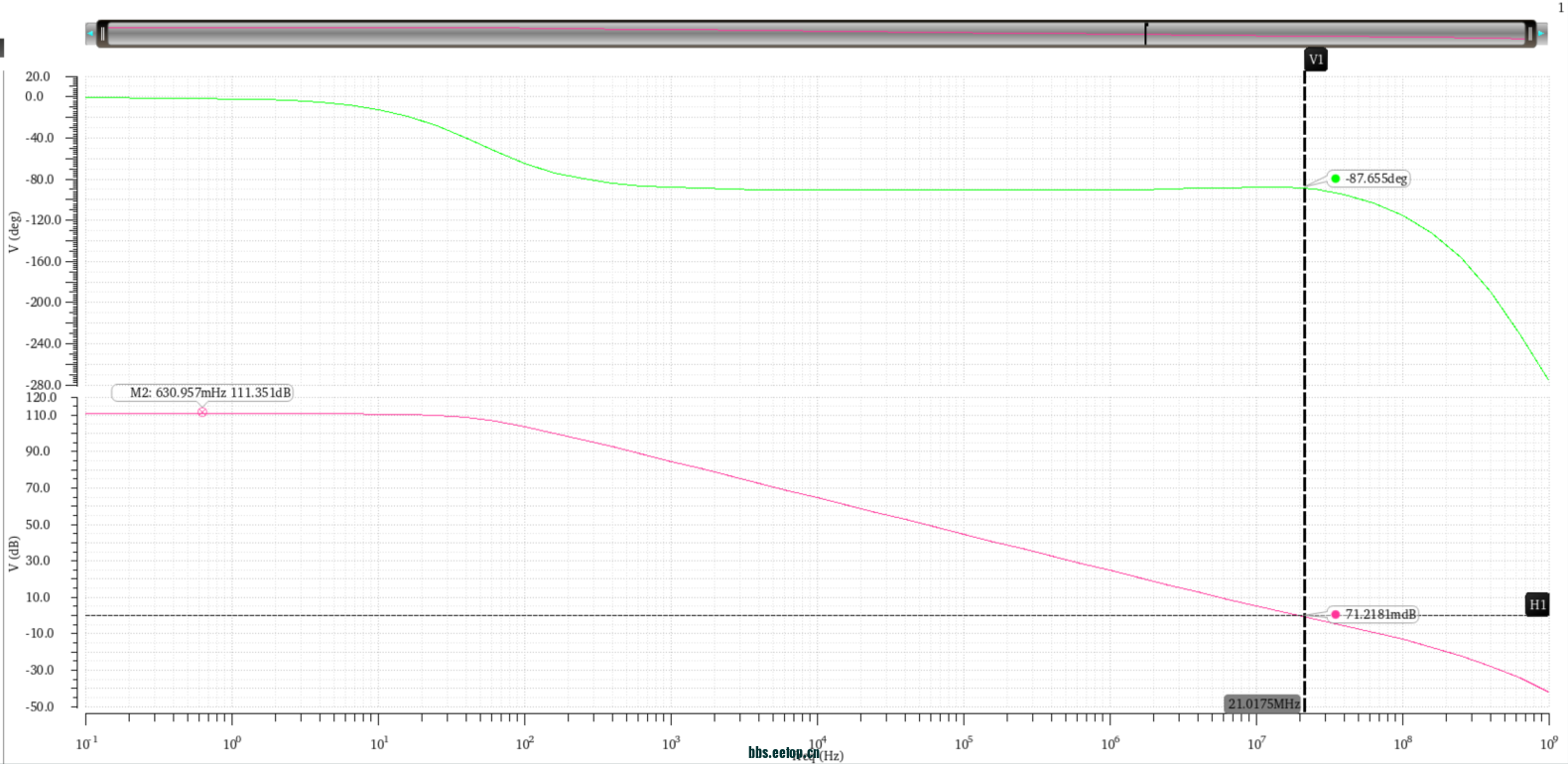Click the 120.0 gain axis tick label
Image resolution: width=1568 pixels, height=764 pixels.
tap(42, 398)
